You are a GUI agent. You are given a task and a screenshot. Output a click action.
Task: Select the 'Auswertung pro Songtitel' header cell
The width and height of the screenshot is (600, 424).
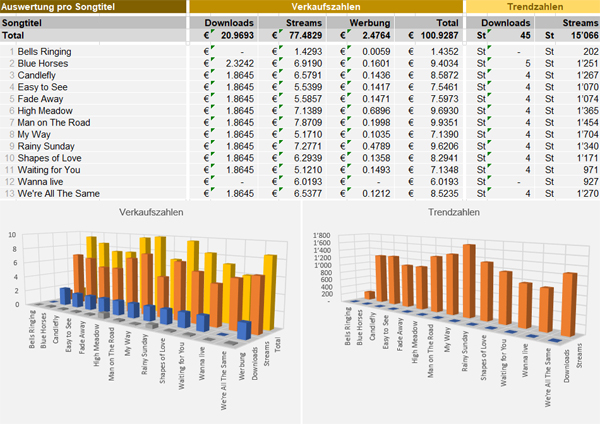tap(93, 7)
